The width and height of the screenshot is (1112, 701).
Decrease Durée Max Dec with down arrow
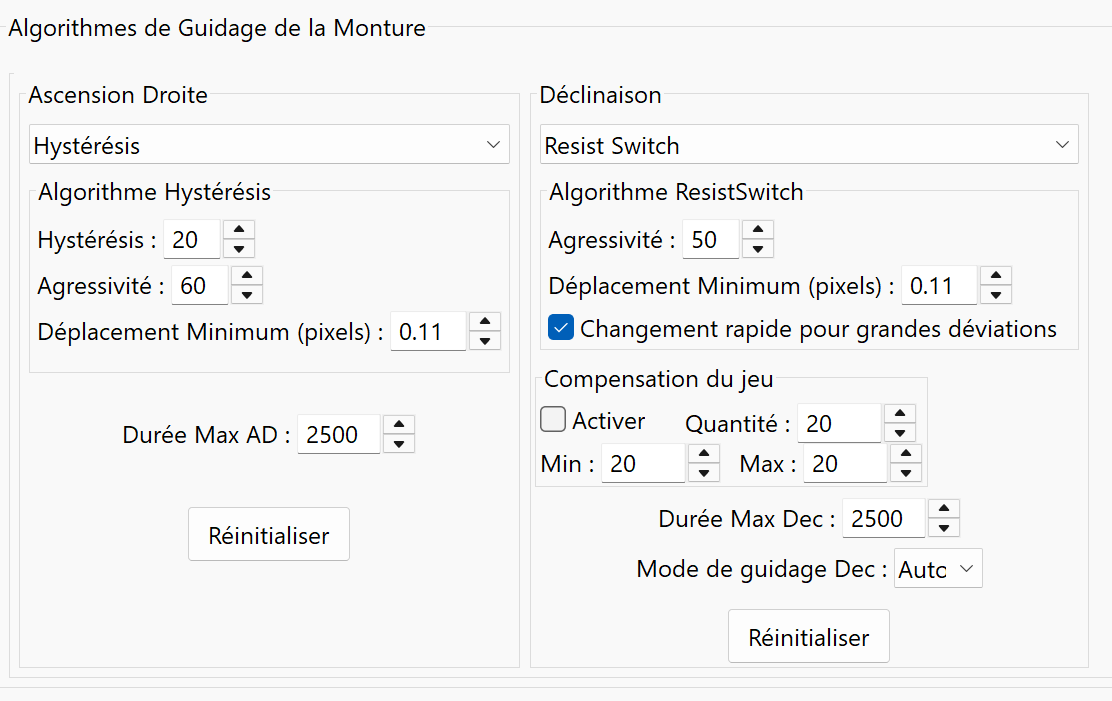tap(945, 527)
